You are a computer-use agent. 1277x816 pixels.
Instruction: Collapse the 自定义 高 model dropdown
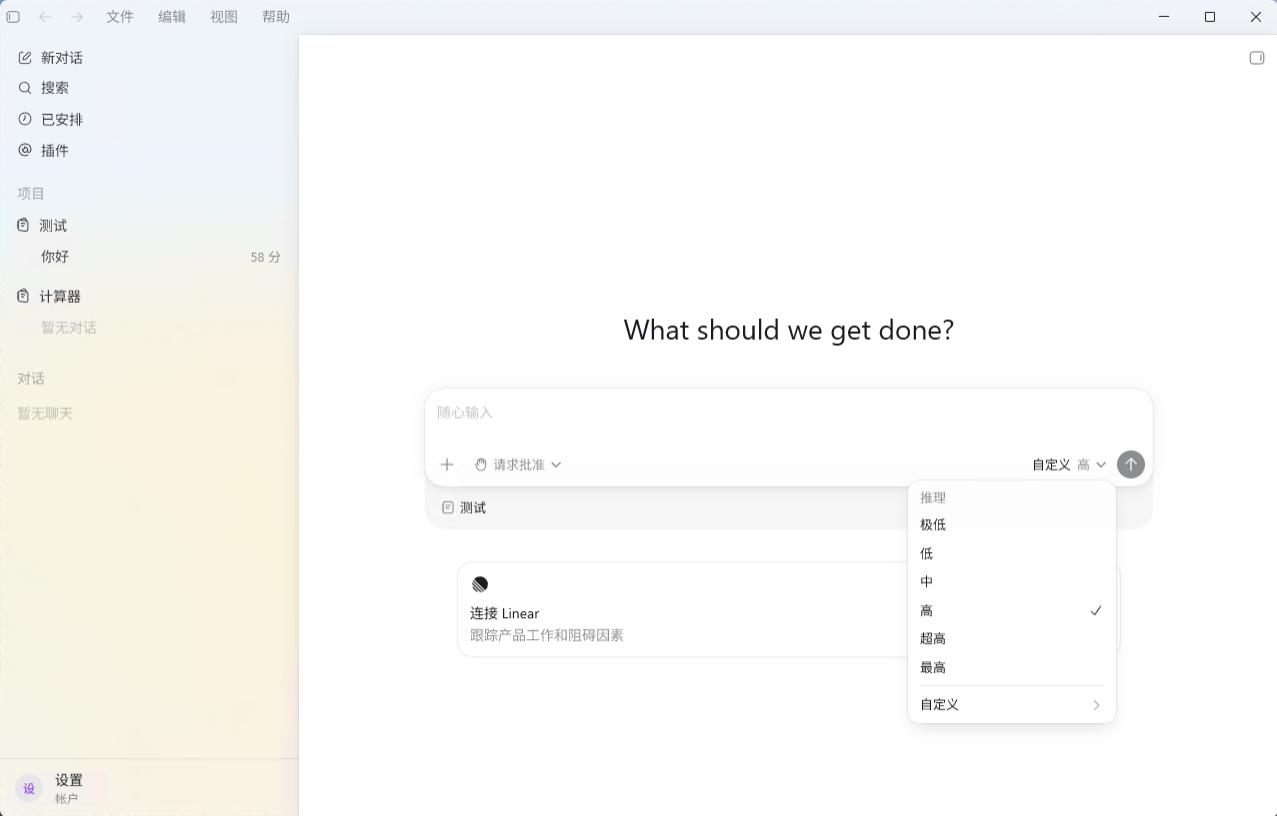[x=1069, y=464]
